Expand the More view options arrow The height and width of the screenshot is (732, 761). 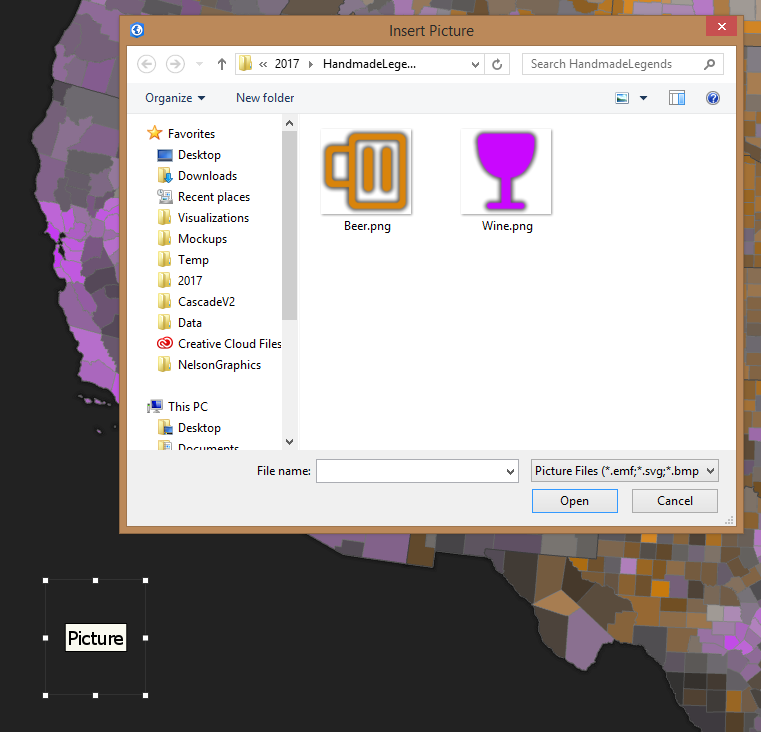pyautogui.click(x=644, y=98)
